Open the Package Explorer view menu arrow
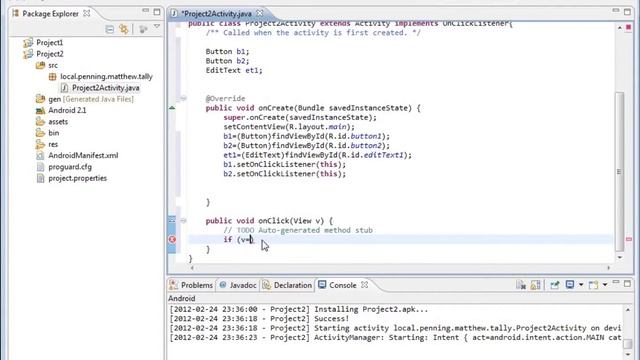640x360 pixels. 157,27
